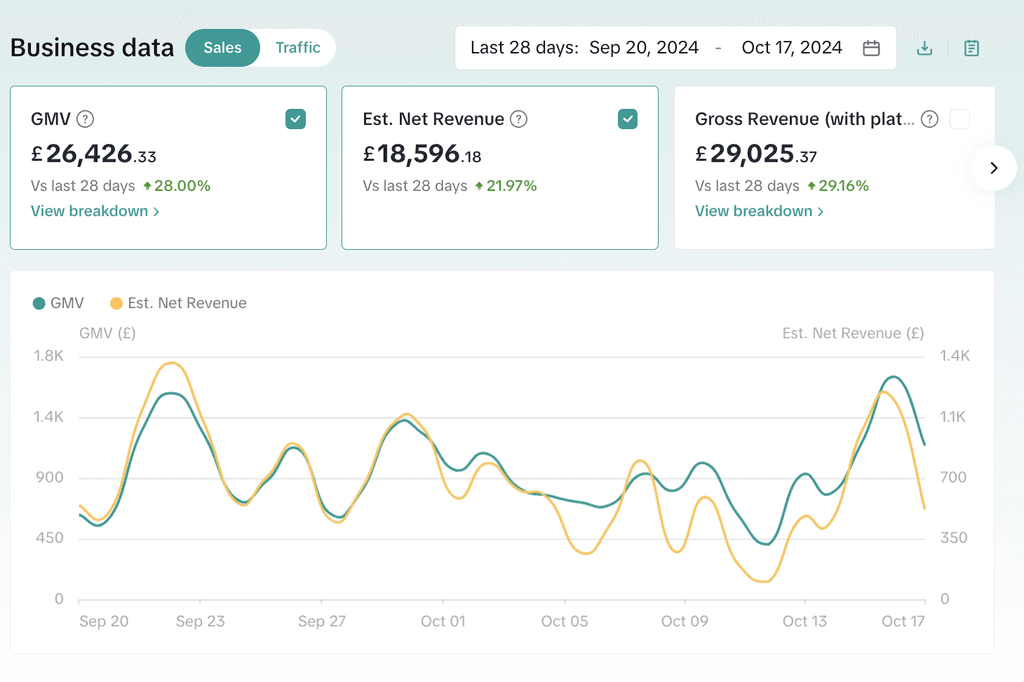
Task: Click the Oct 01 marker on the chart axis
Action: pos(443,621)
